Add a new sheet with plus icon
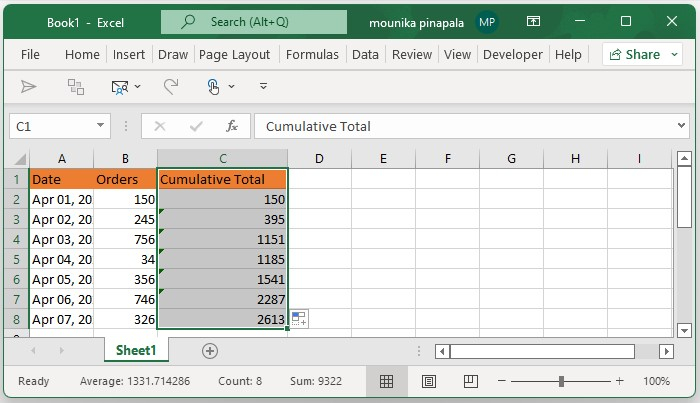Image resolution: width=700 pixels, height=403 pixels. (x=210, y=351)
